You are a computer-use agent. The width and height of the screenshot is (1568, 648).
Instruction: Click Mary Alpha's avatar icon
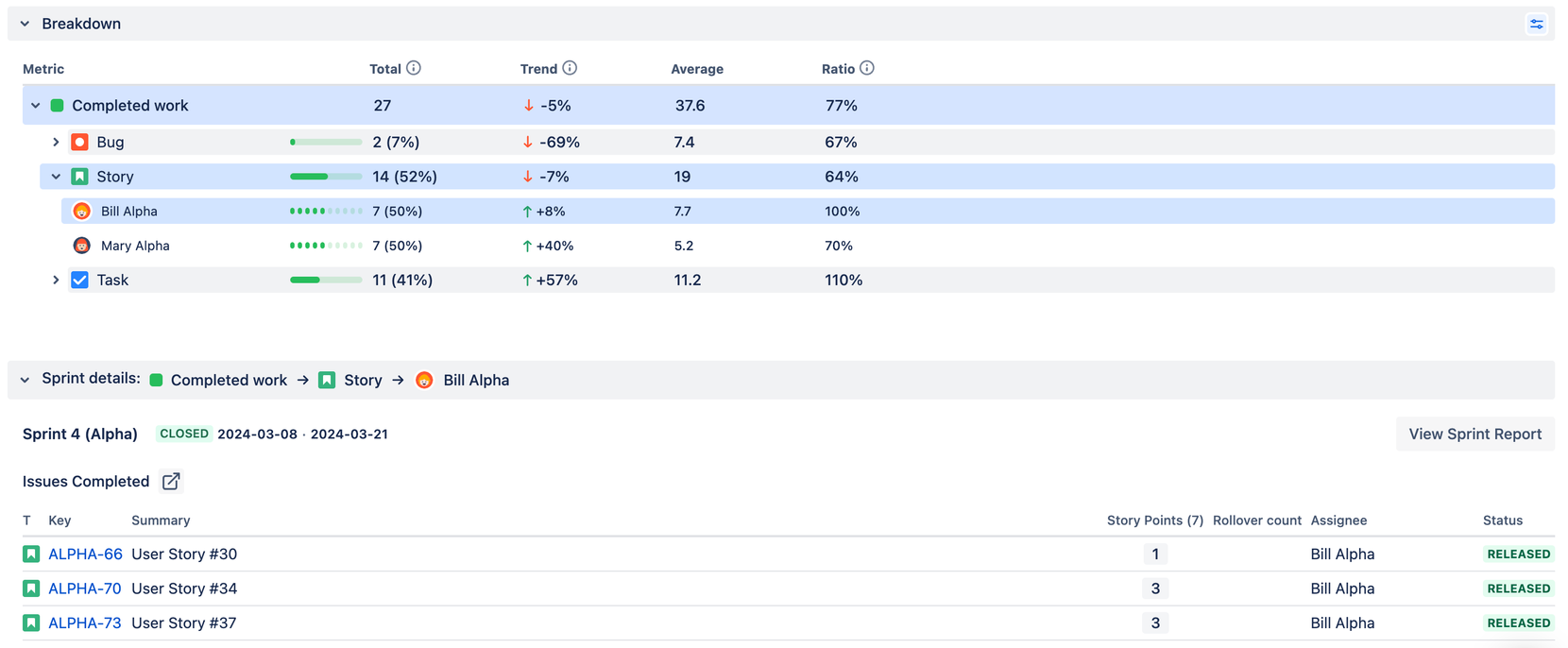pyautogui.click(x=82, y=246)
